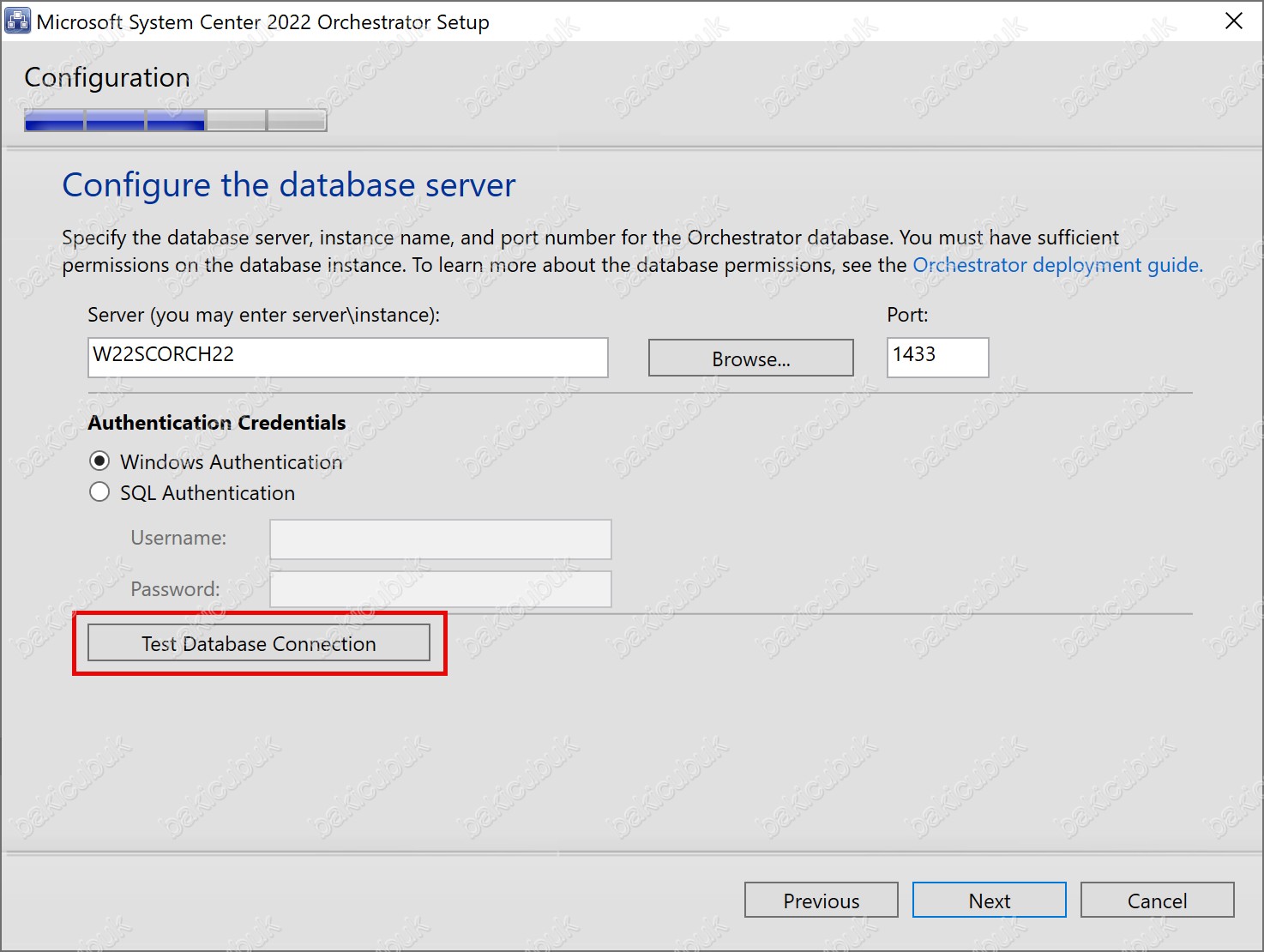Viewport: 1264px width, 952px height.
Task: Click the disabled Username field
Action: [x=441, y=539]
